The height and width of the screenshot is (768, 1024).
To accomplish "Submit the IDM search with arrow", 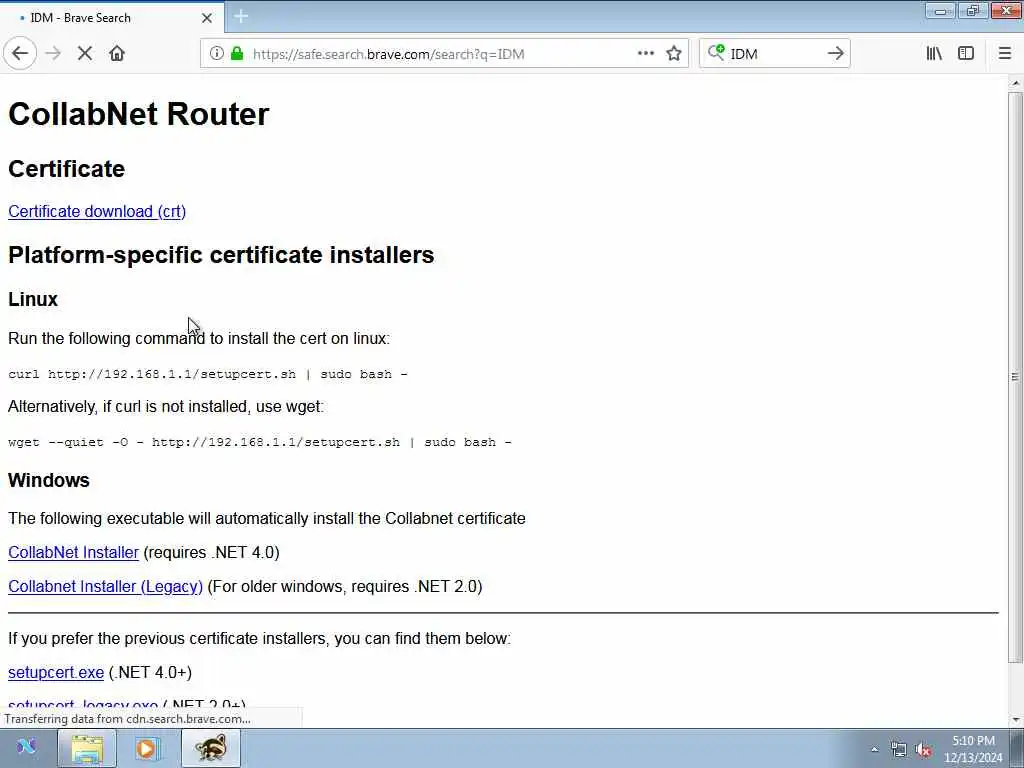I will tap(835, 54).
